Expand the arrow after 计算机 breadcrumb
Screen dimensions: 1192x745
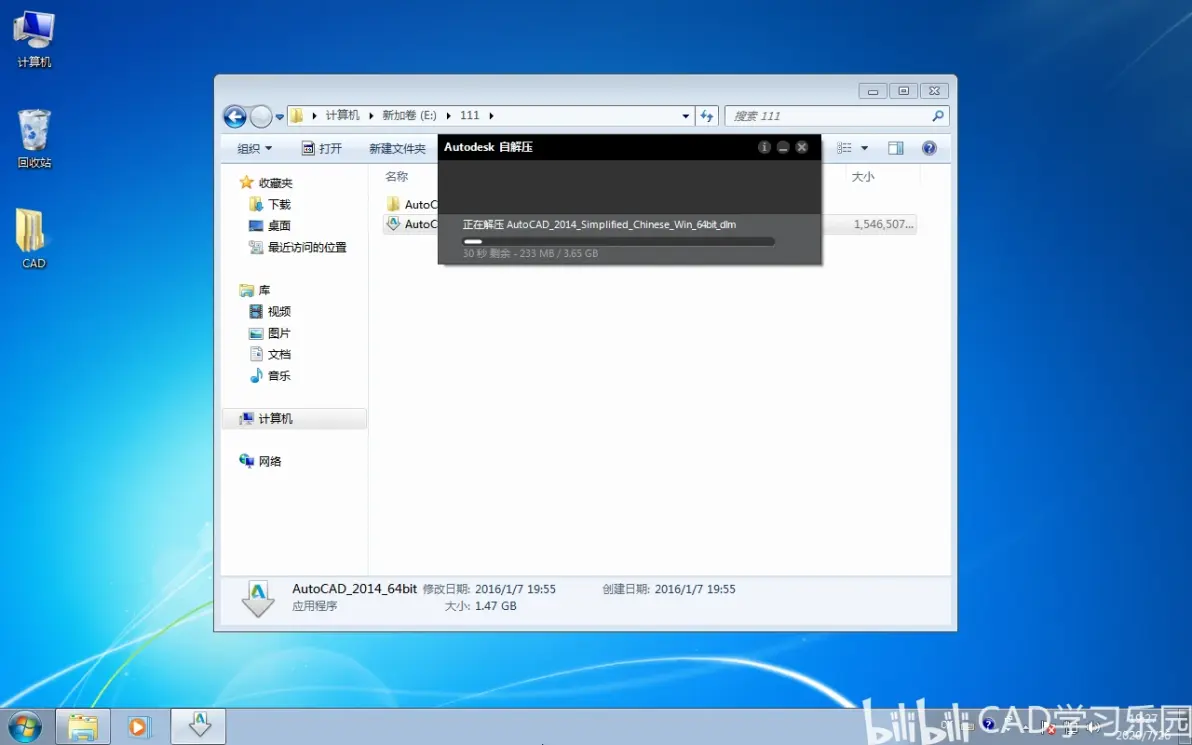tap(371, 116)
